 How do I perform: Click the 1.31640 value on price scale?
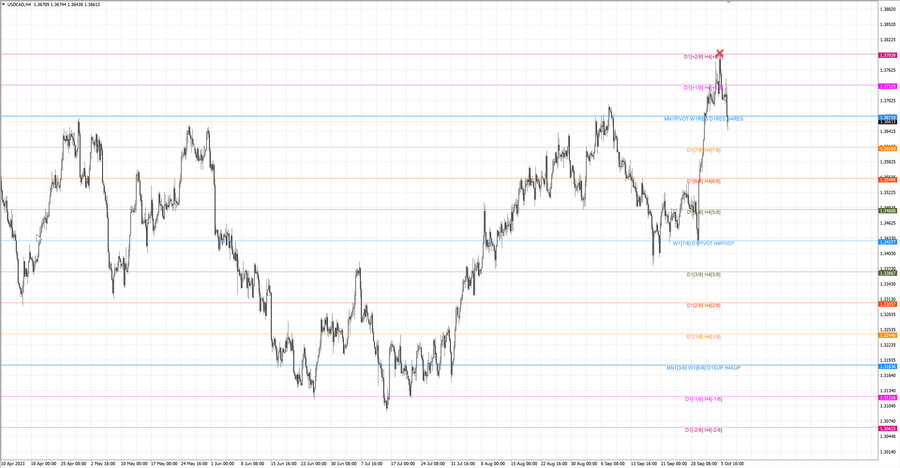[889, 376]
